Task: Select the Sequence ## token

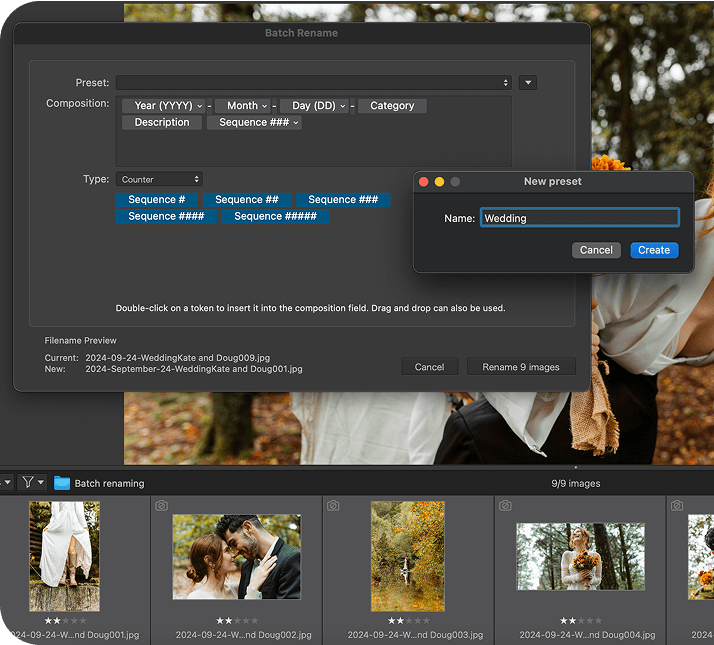Action: 247,200
